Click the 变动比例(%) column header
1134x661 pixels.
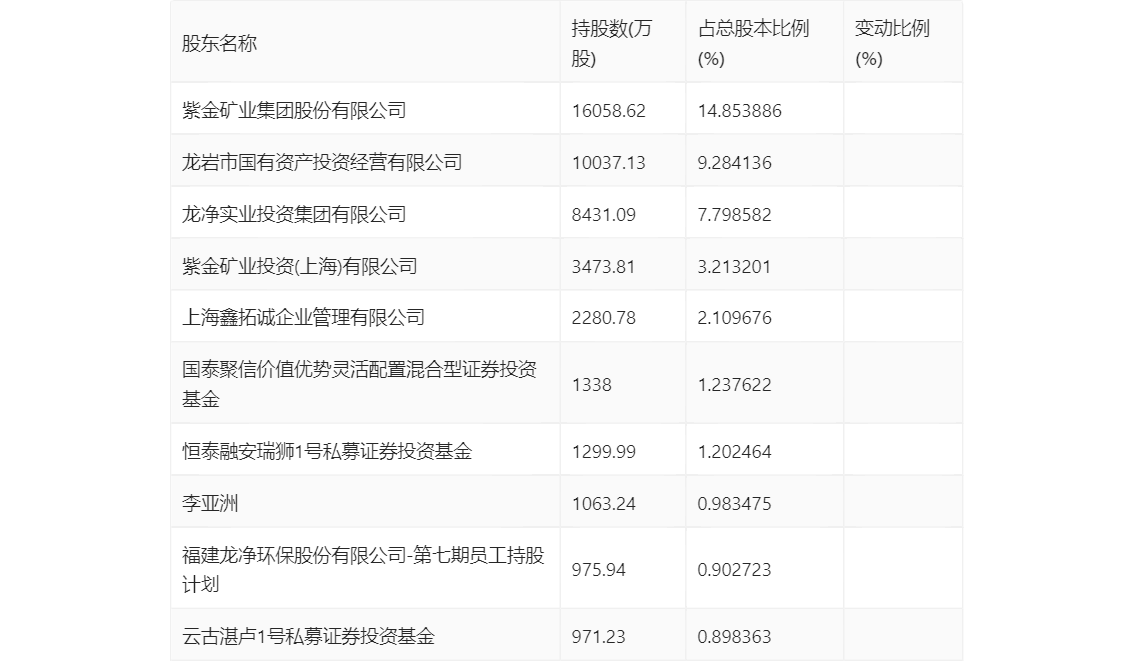(892, 43)
